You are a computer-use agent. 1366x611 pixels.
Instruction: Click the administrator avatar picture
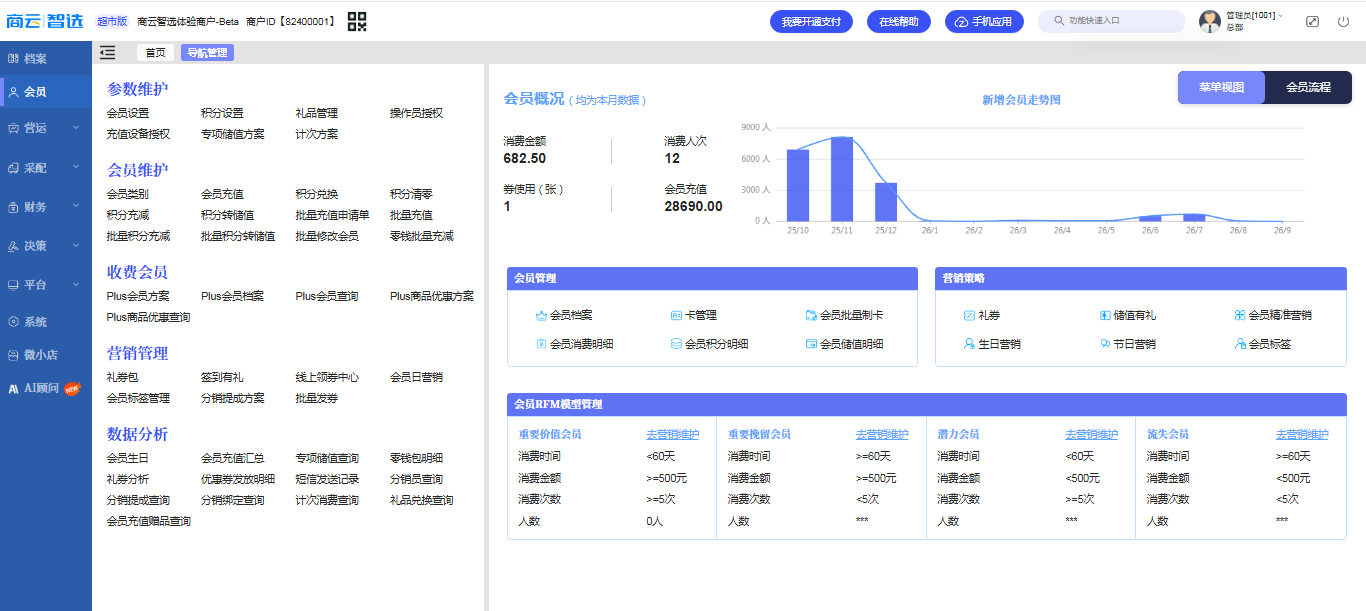tap(1210, 21)
